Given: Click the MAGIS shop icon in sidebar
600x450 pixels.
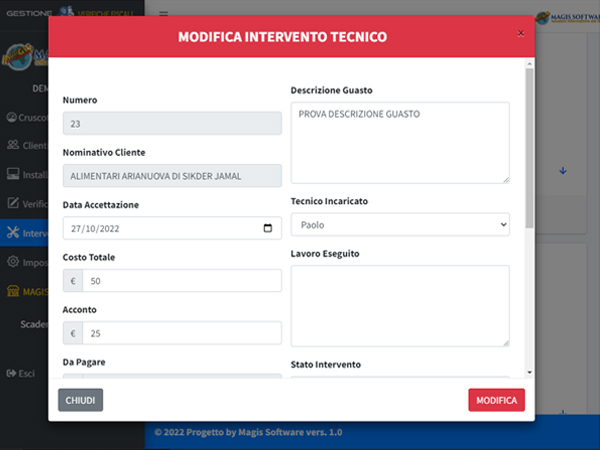Looking at the screenshot, I should click(13, 291).
